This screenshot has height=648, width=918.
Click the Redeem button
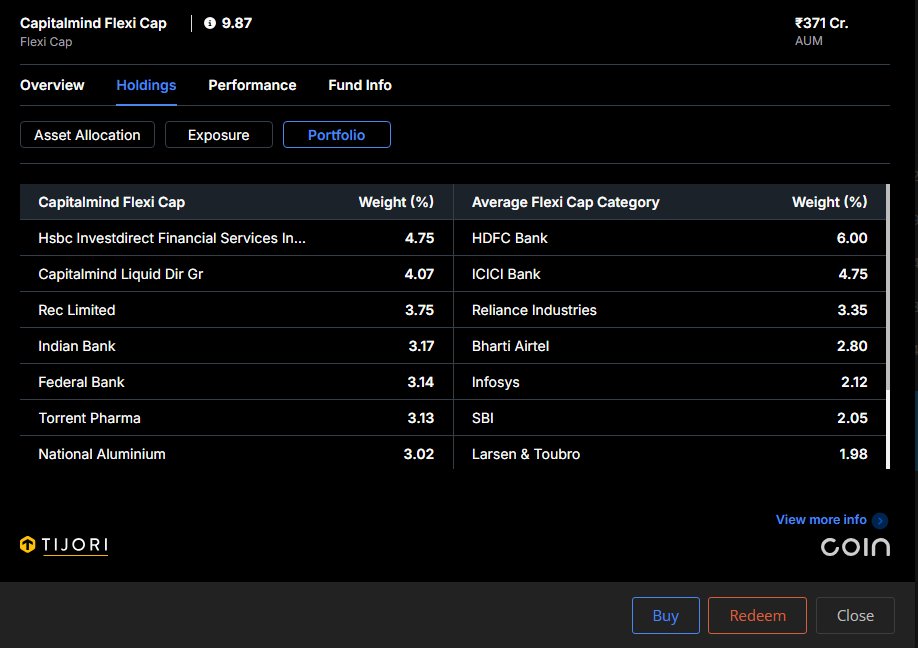(758, 615)
